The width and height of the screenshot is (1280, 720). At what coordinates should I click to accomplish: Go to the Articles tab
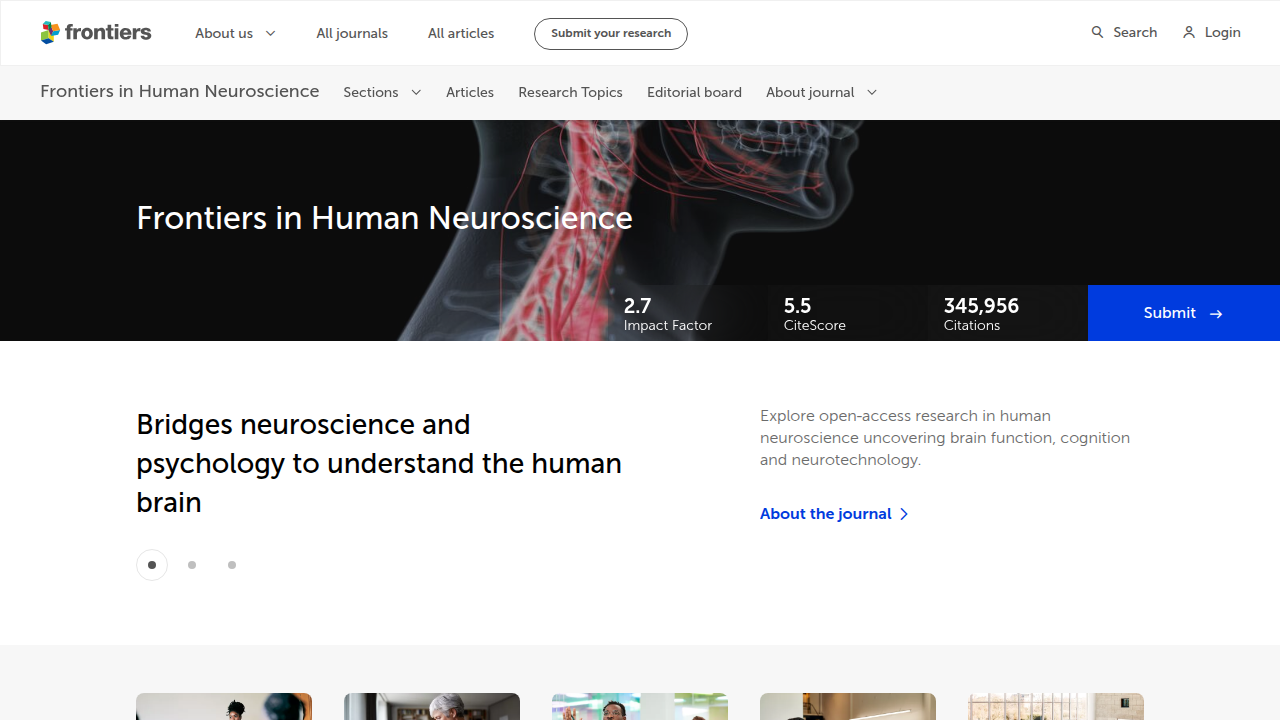(x=470, y=92)
